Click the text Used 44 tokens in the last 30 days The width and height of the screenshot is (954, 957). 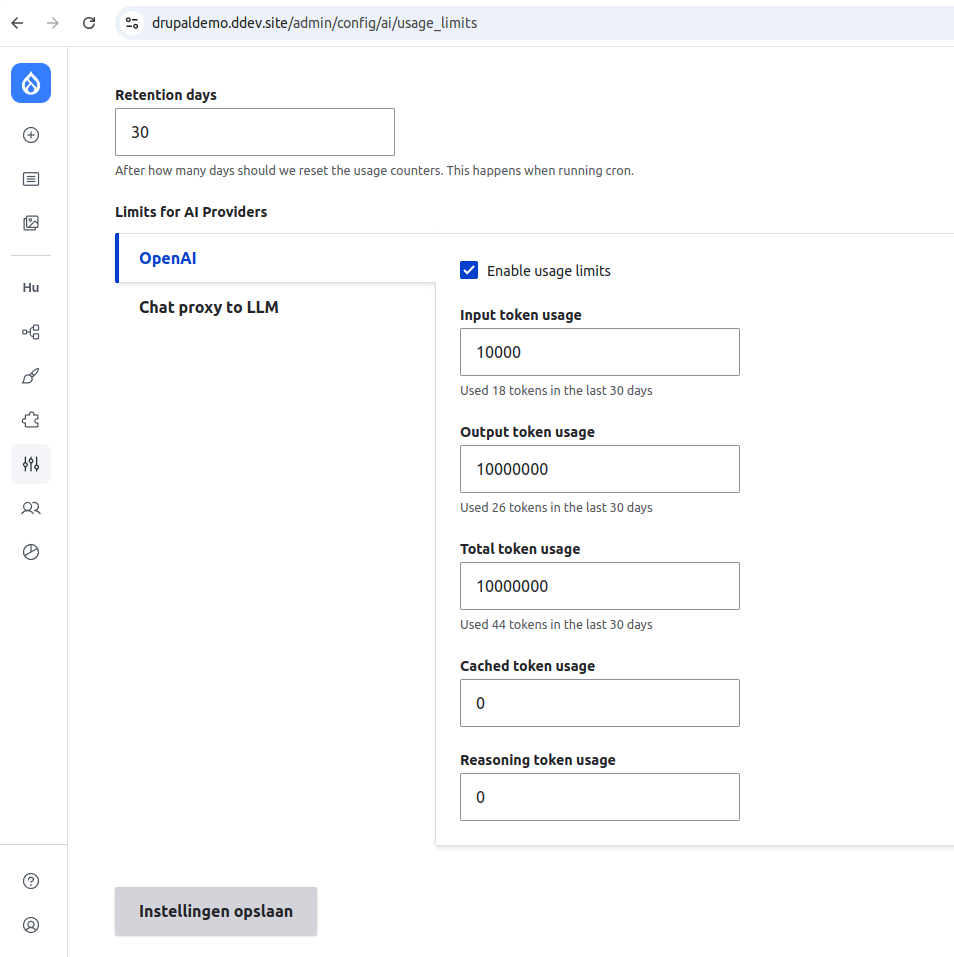[x=556, y=624]
